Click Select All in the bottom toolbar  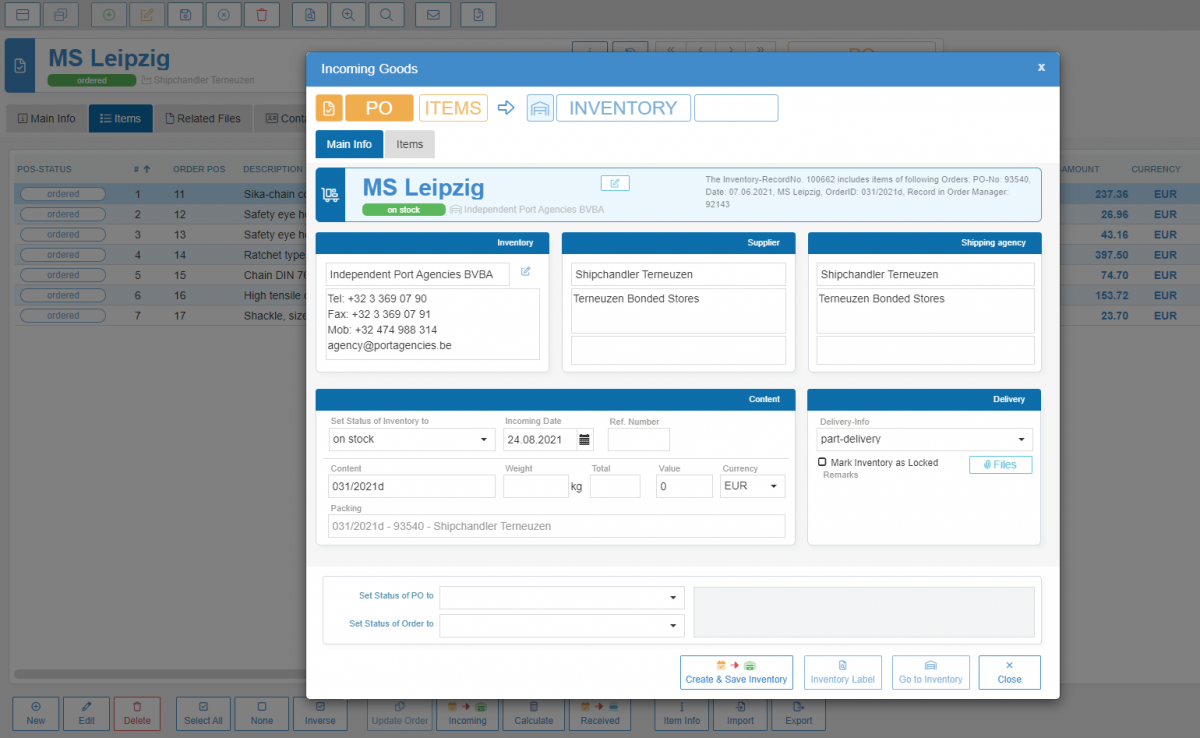click(203, 713)
